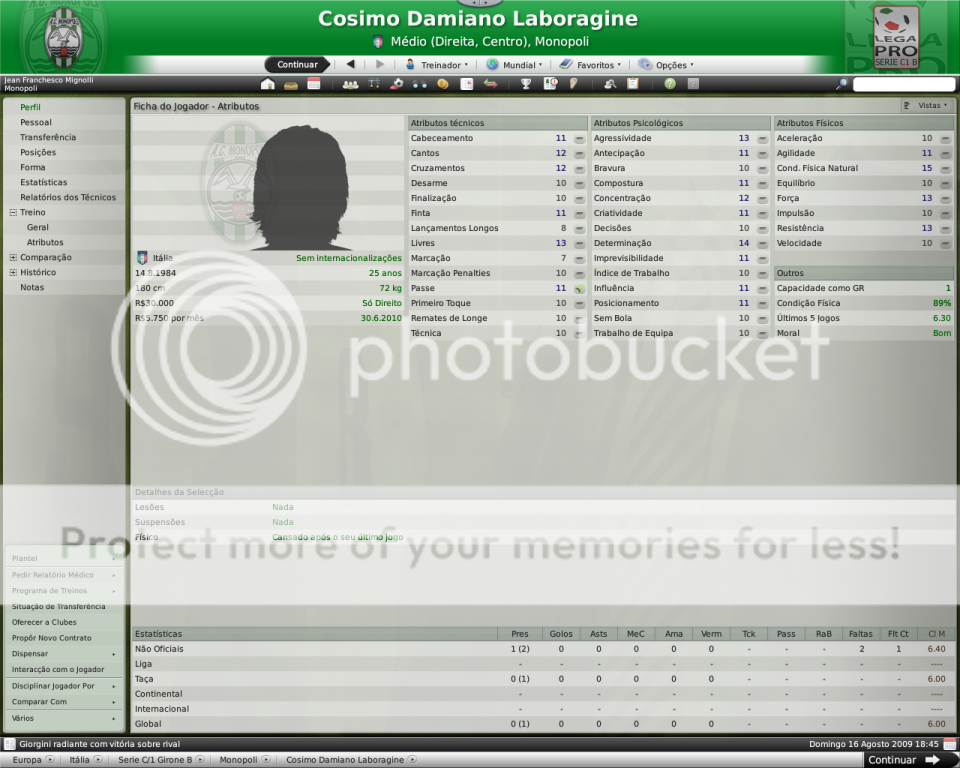Open the red calendar icon in toolbar
960x768 pixels.
(x=314, y=84)
